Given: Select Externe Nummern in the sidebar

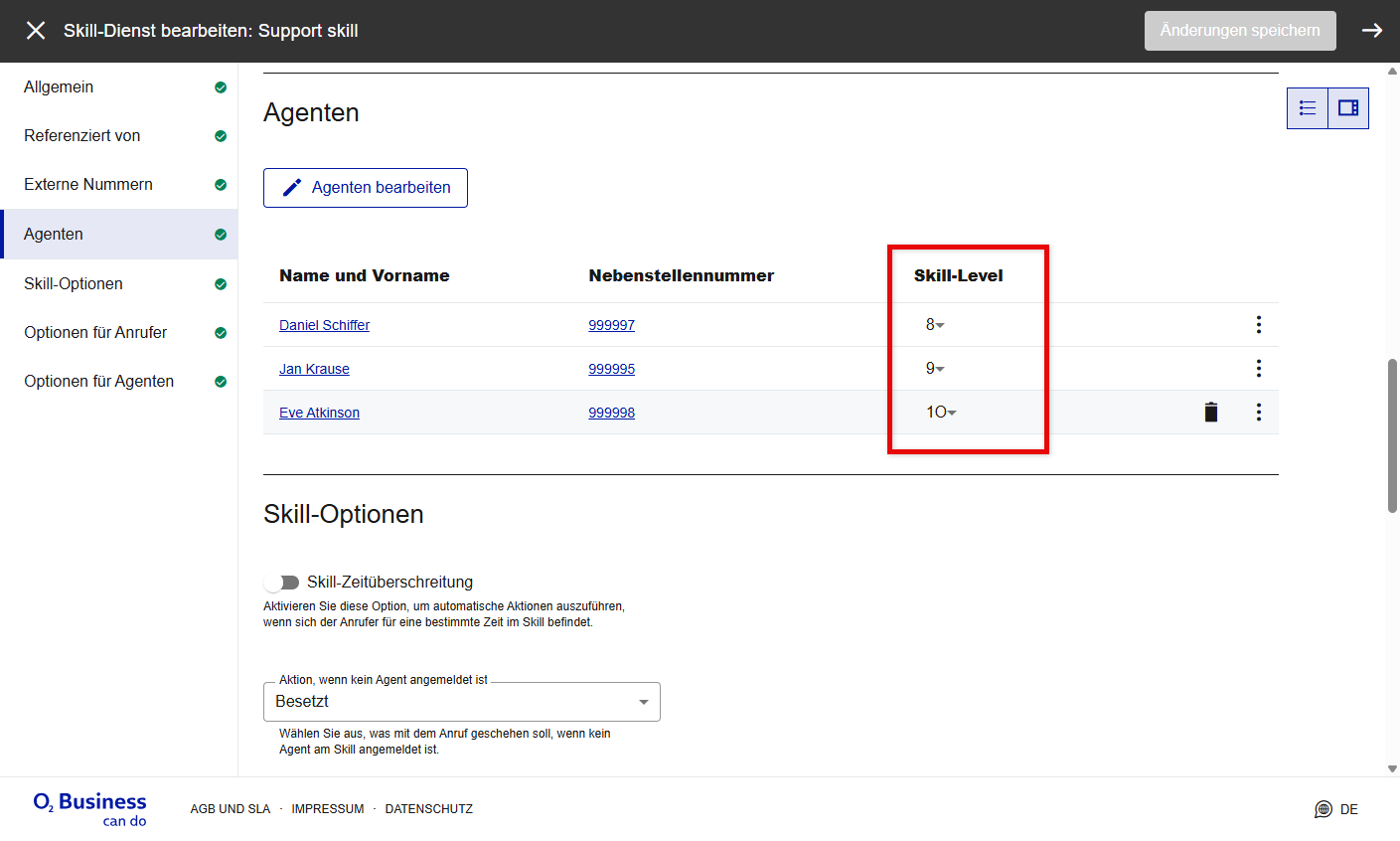Looking at the screenshot, I should tap(88, 185).
